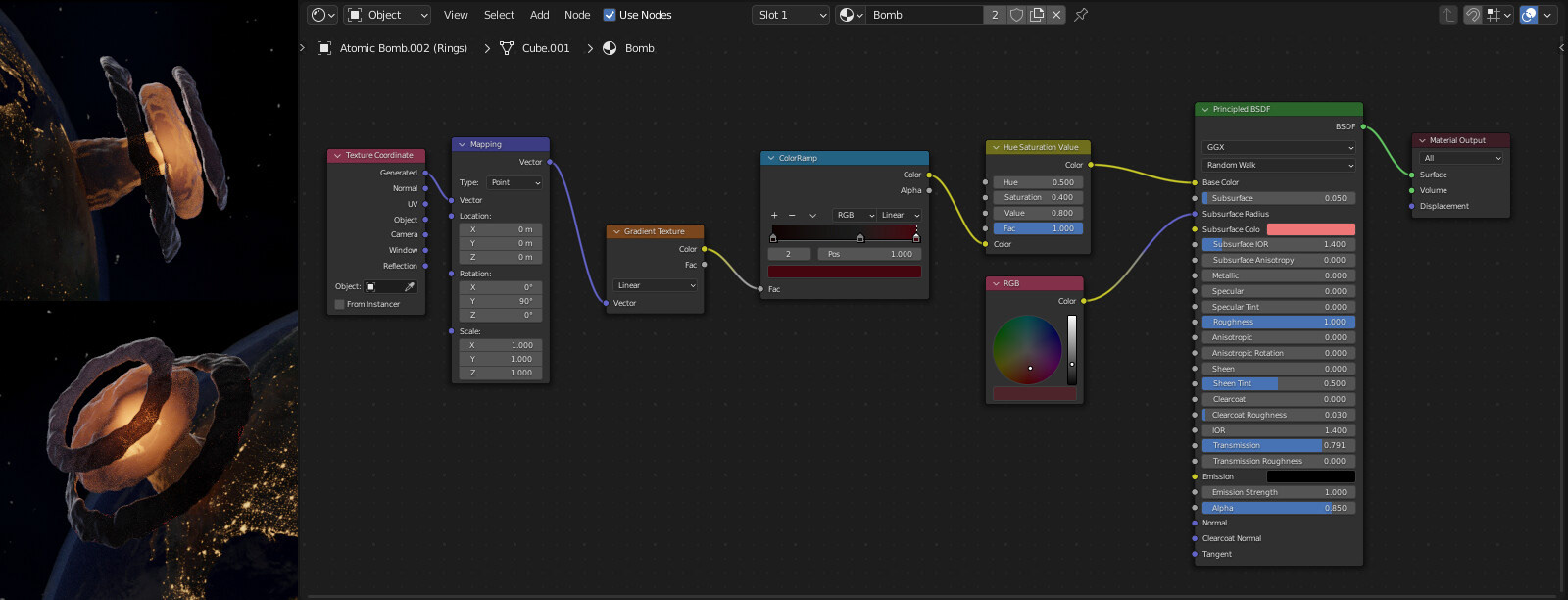Screen dimensions: 1568x600
Task: Click the Roughness slider in Principled BSDF
Action: coord(1279,322)
